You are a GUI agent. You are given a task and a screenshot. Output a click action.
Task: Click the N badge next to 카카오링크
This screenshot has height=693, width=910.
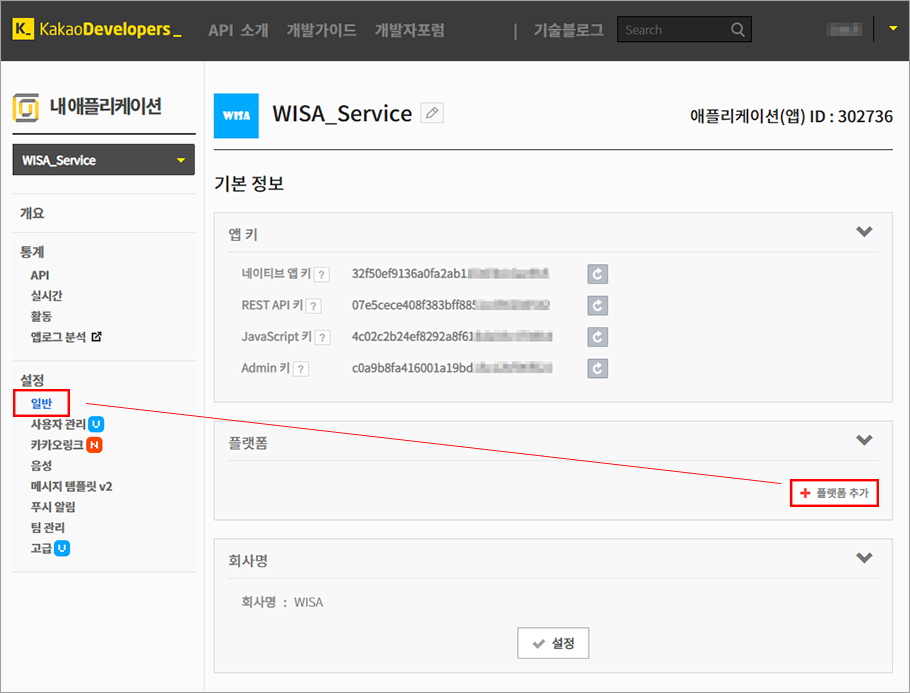pyautogui.click(x=94, y=445)
